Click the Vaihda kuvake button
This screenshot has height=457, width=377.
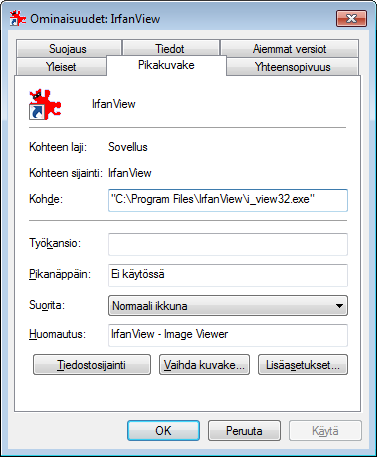[x=204, y=365]
